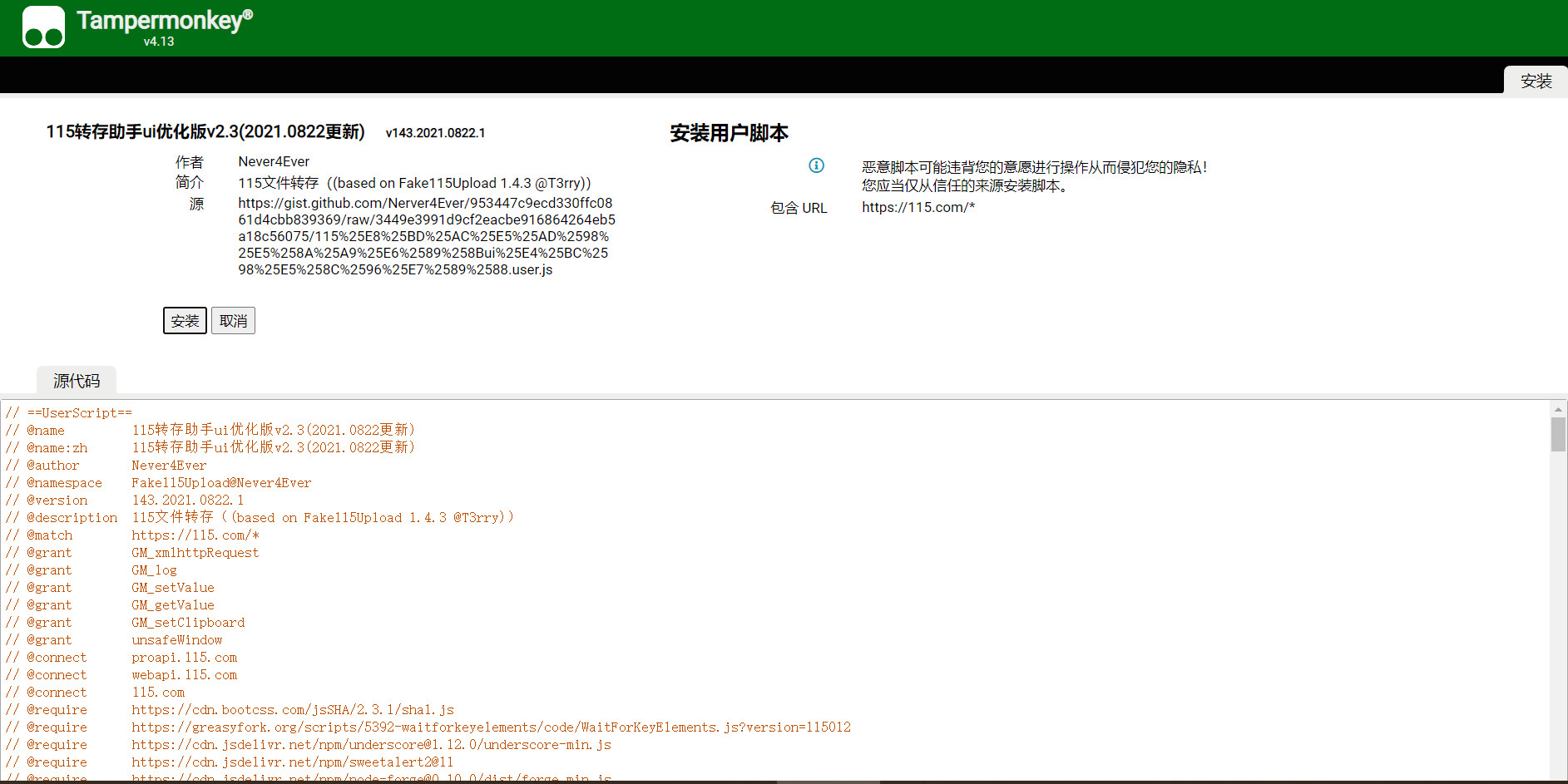This screenshot has height=784, width=1568.
Task: Switch to the 安装 tab in the black bar
Action: (1536, 81)
